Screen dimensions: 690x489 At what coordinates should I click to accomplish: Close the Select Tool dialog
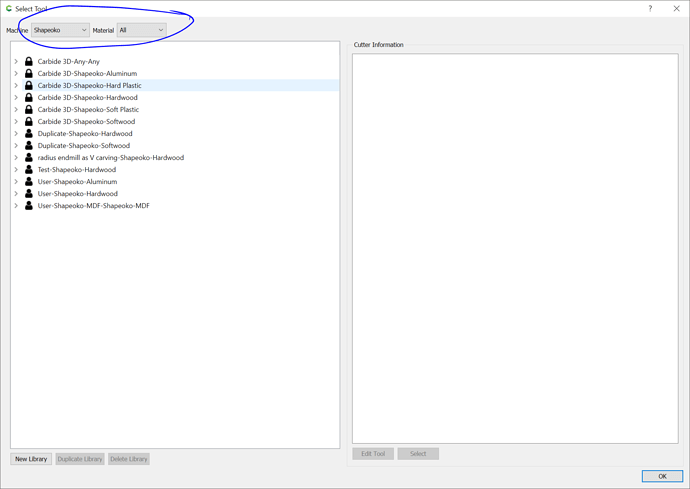pos(676,8)
